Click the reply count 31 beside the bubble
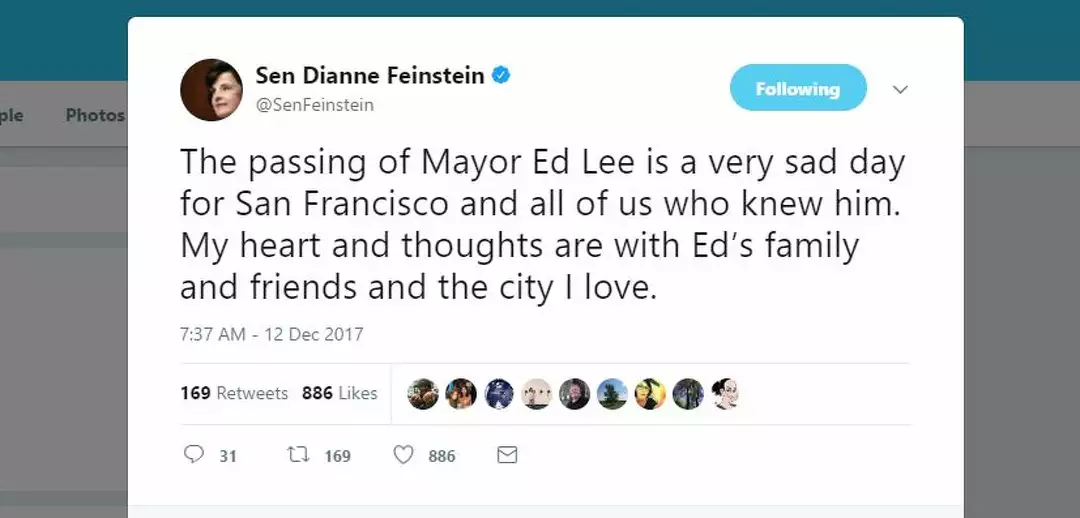Screen dimensions: 1080x518 pyautogui.click(x=228, y=456)
